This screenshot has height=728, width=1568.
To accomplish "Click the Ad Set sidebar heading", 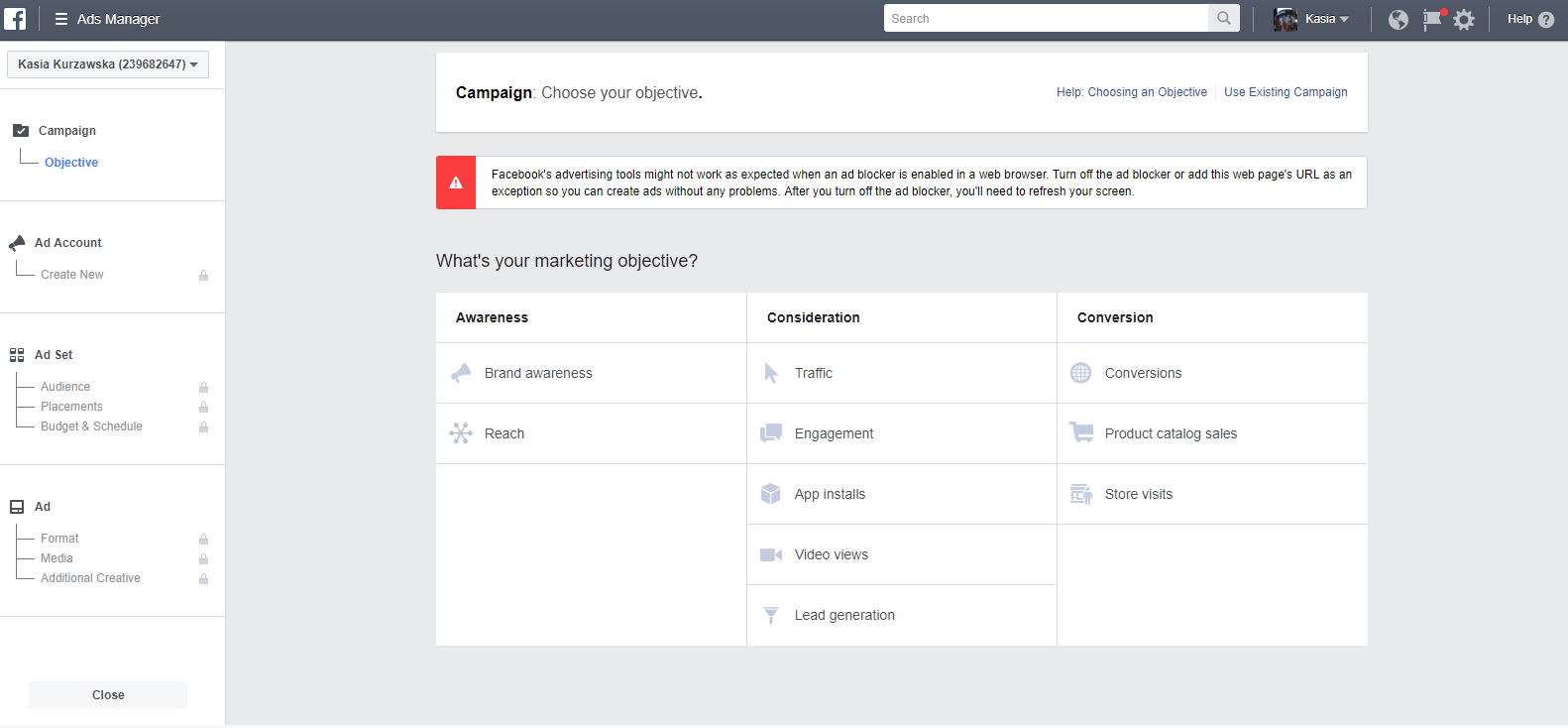I will (54, 355).
